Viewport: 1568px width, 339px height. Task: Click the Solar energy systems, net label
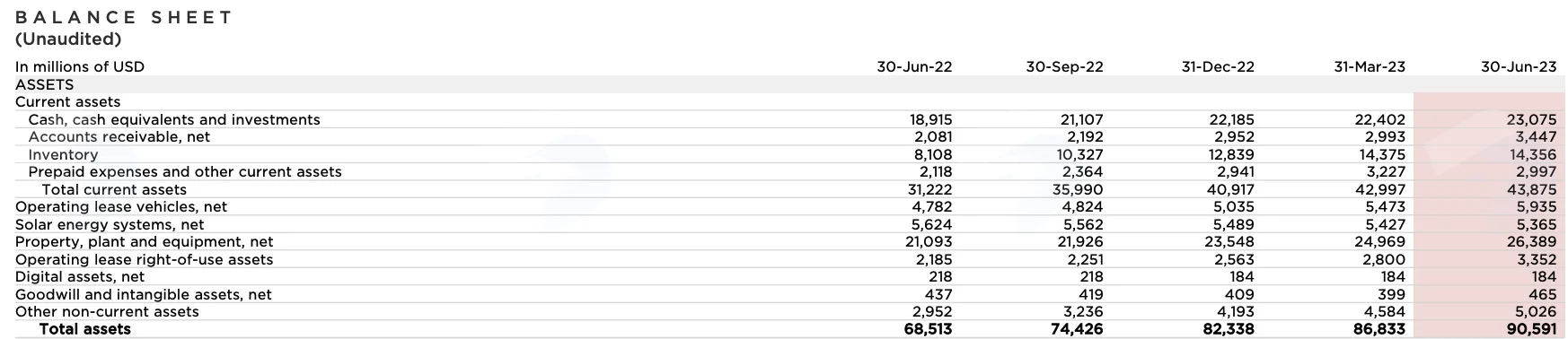(110, 224)
